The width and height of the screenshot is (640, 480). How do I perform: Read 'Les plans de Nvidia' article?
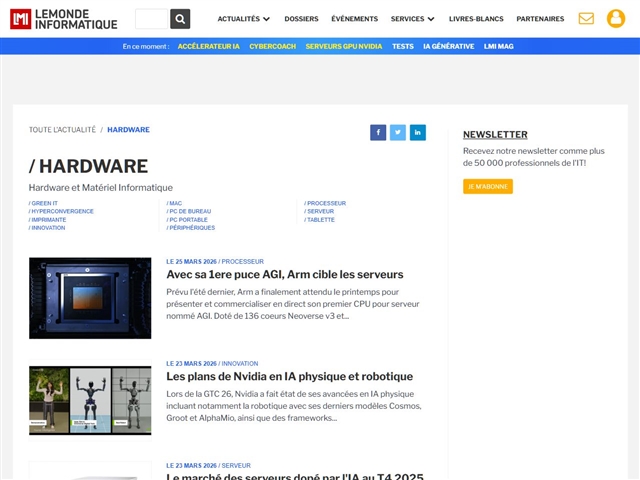(289, 376)
